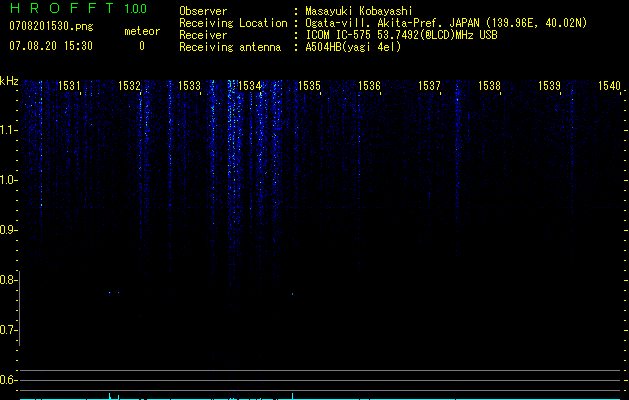629x400 pixels.
Task: Click the 1536 time marker
Action: point(369,85)
